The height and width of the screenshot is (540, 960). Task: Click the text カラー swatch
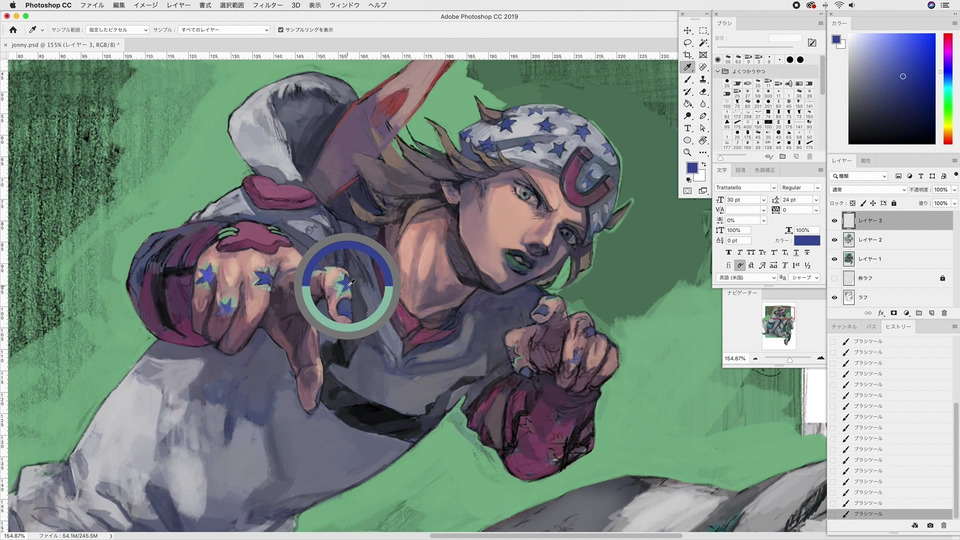806,241
